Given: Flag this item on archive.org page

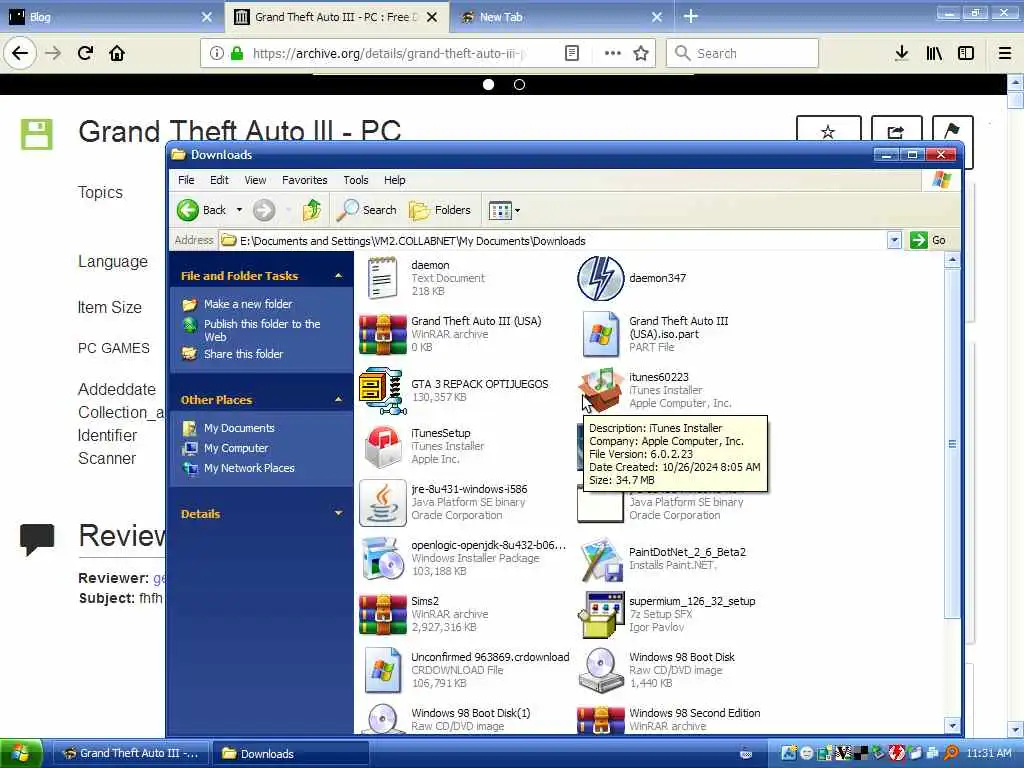Looking at the screenshot, I should [x=952, y=131].
